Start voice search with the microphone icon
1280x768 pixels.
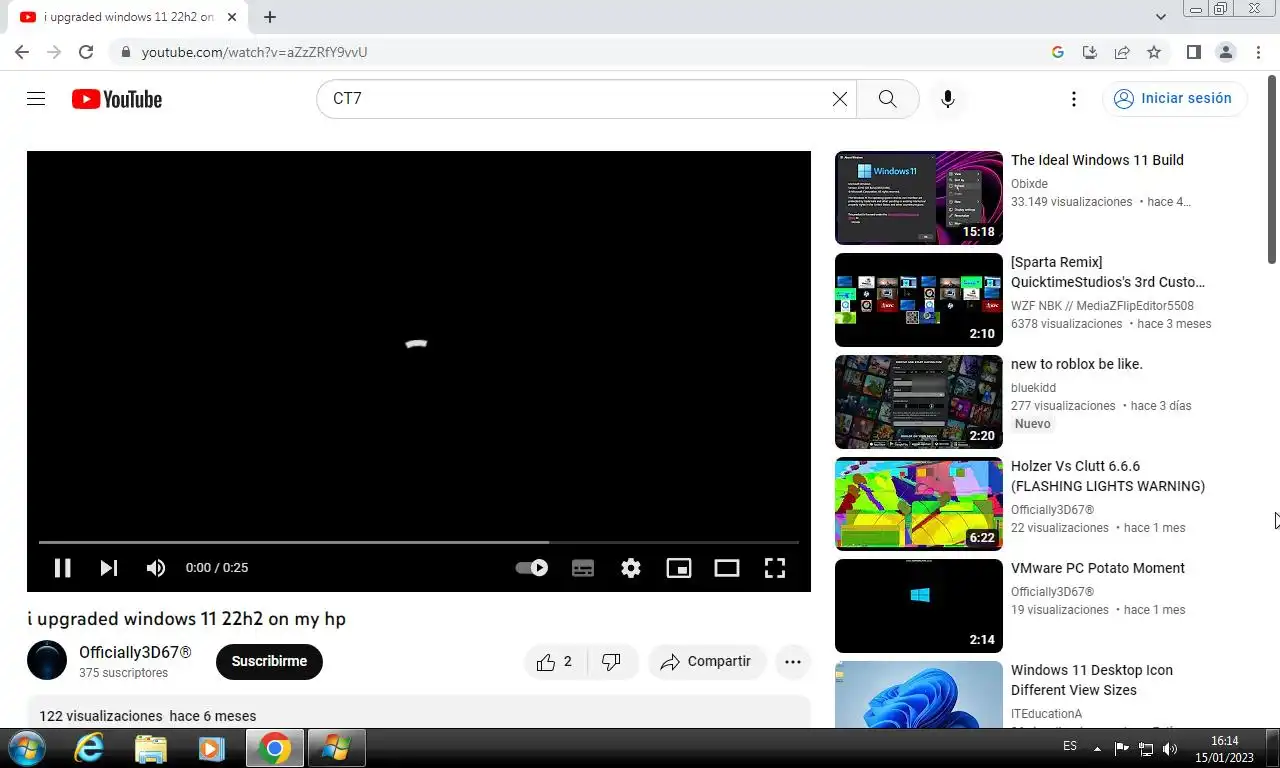click(x=948, y=99)
